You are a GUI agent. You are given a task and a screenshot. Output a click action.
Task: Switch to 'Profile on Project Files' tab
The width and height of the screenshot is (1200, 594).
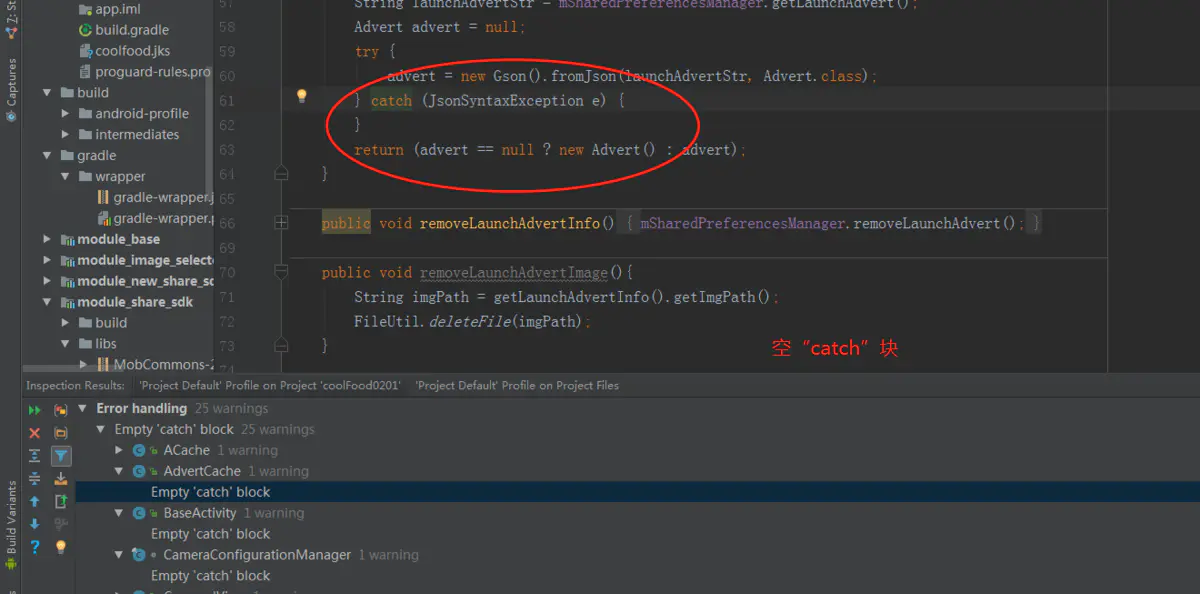pyautogui.click(x=517, y=385)
